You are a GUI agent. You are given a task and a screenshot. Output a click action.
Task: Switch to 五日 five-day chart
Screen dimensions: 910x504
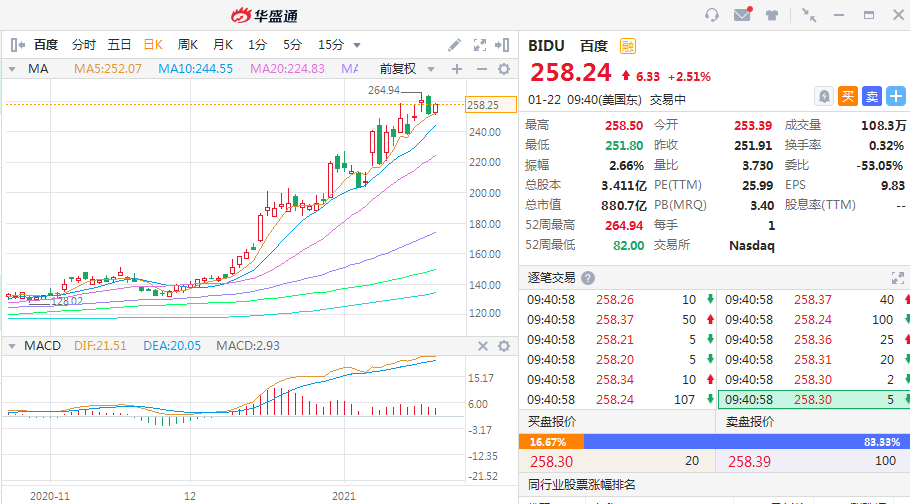pyautogui.click(x=119, y=45)
